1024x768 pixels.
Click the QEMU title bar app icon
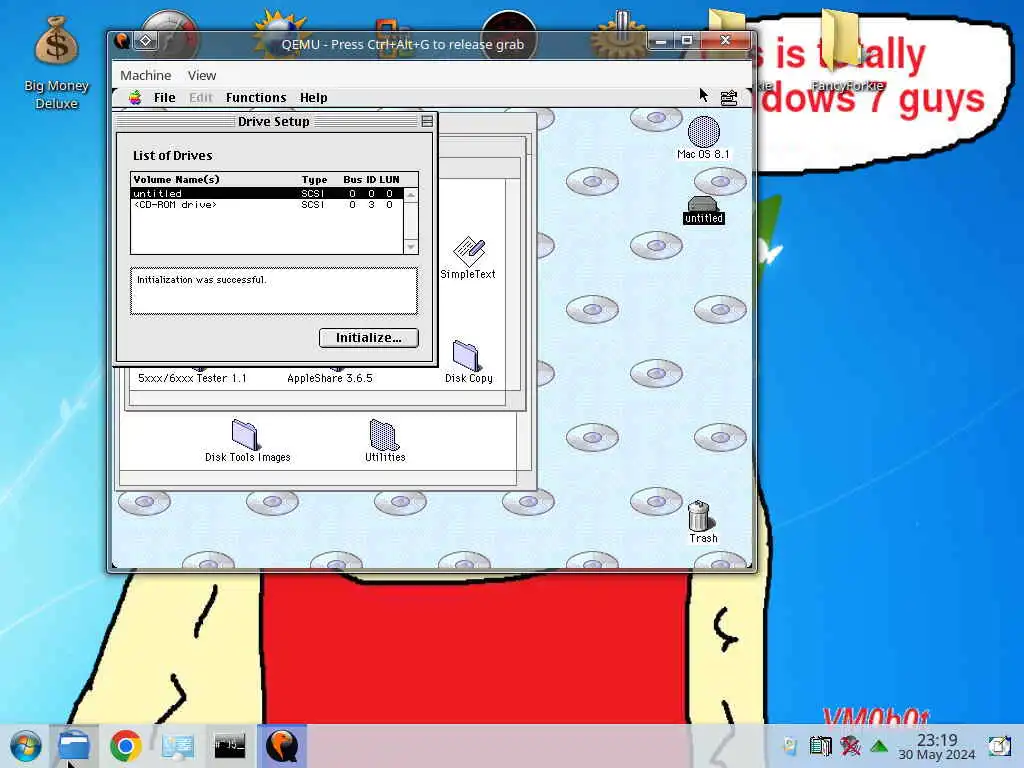(x=121, y=41)
